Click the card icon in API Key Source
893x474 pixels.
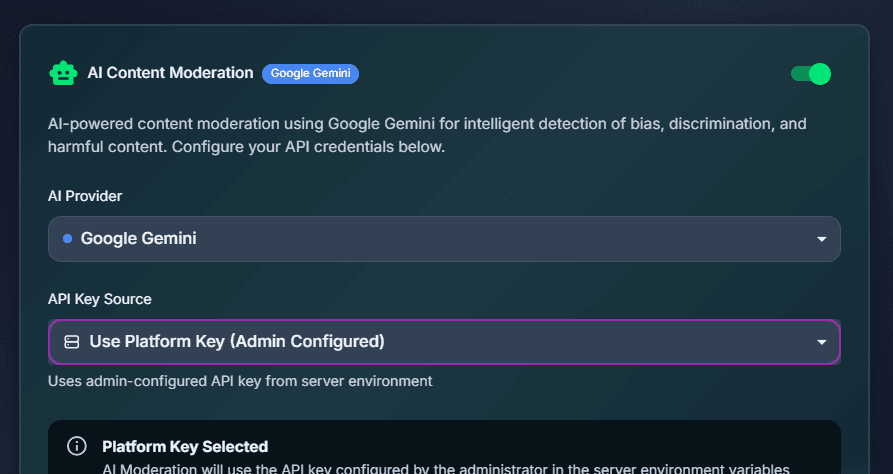click(71, 342)
